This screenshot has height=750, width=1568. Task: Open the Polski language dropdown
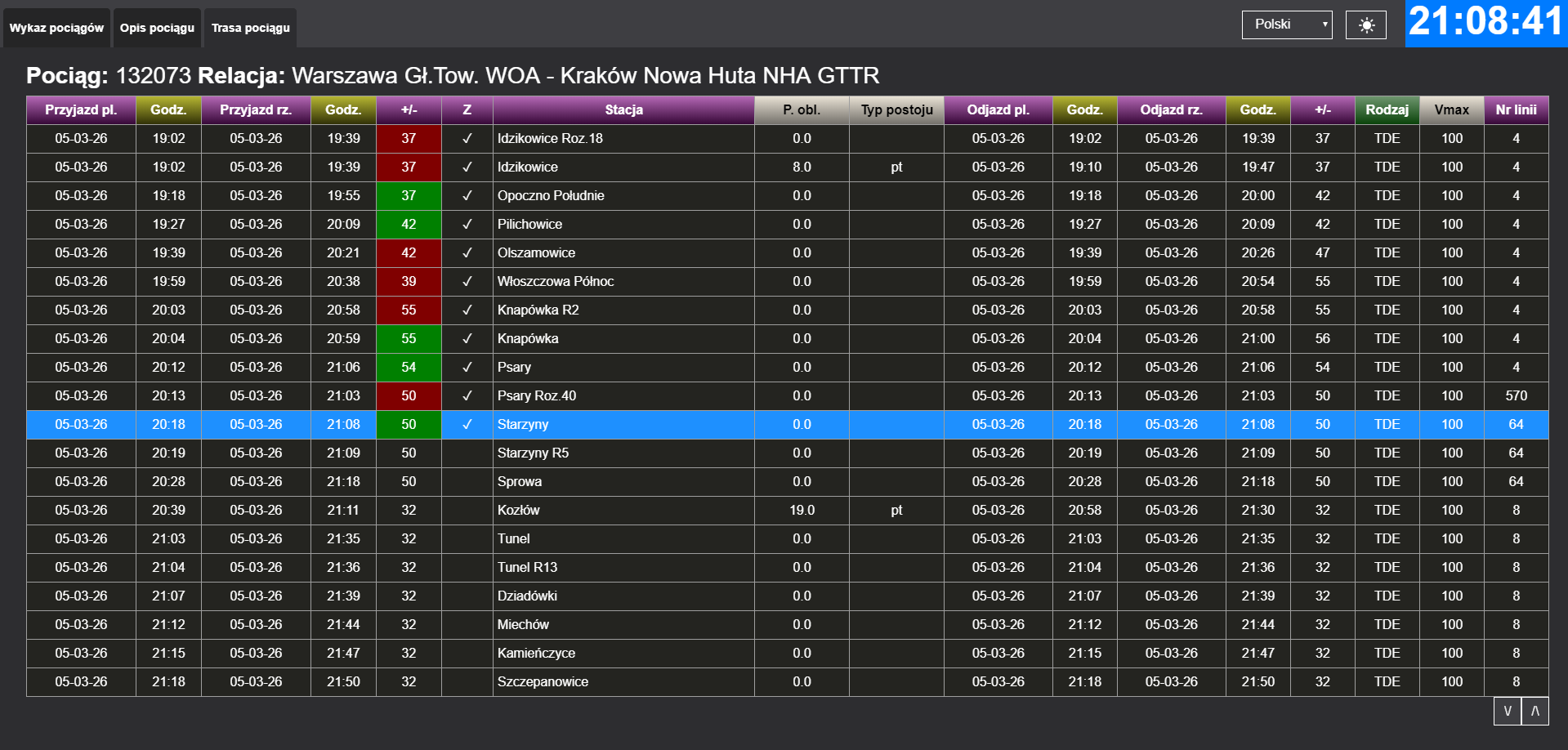1286,25
